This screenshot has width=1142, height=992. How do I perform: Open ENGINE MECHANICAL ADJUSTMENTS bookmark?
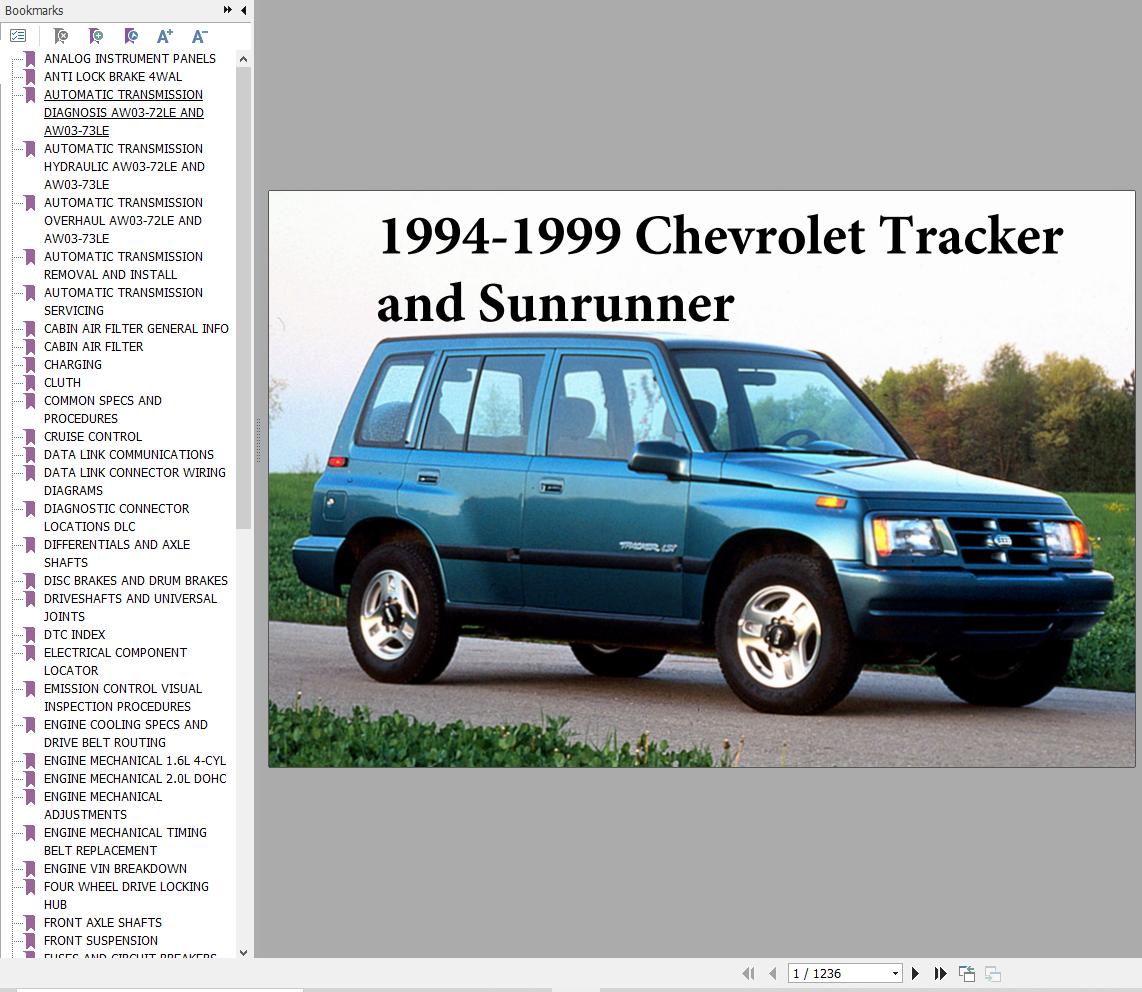click(x=103, y=806)
